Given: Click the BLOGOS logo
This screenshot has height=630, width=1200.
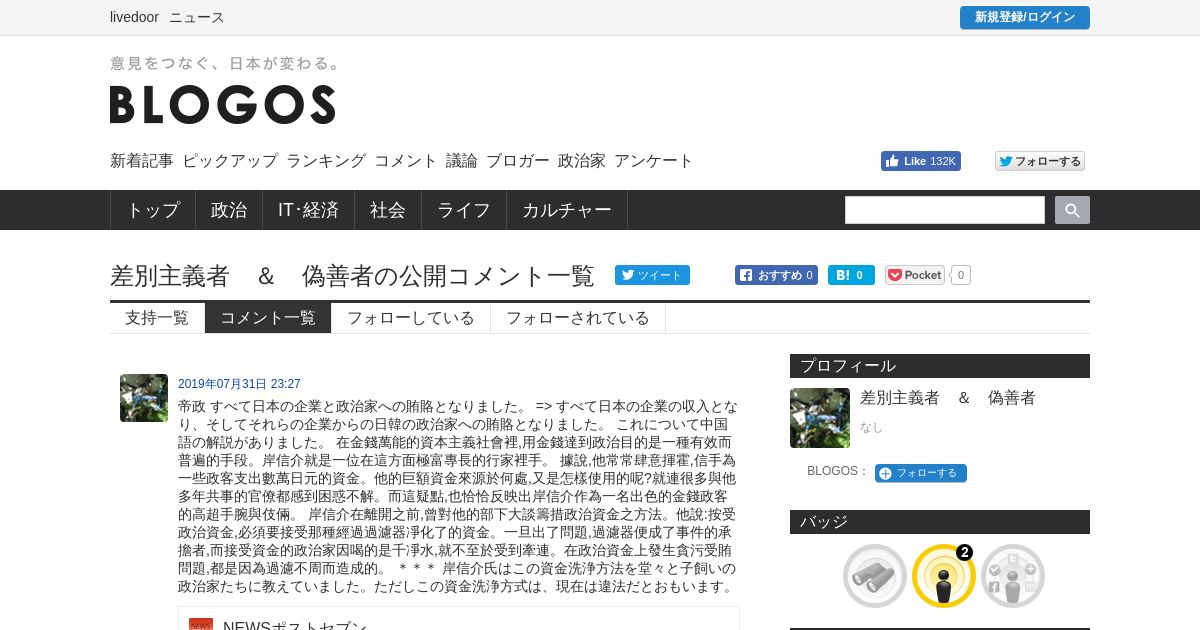Looking at the screenshot, I should point(222,104).
